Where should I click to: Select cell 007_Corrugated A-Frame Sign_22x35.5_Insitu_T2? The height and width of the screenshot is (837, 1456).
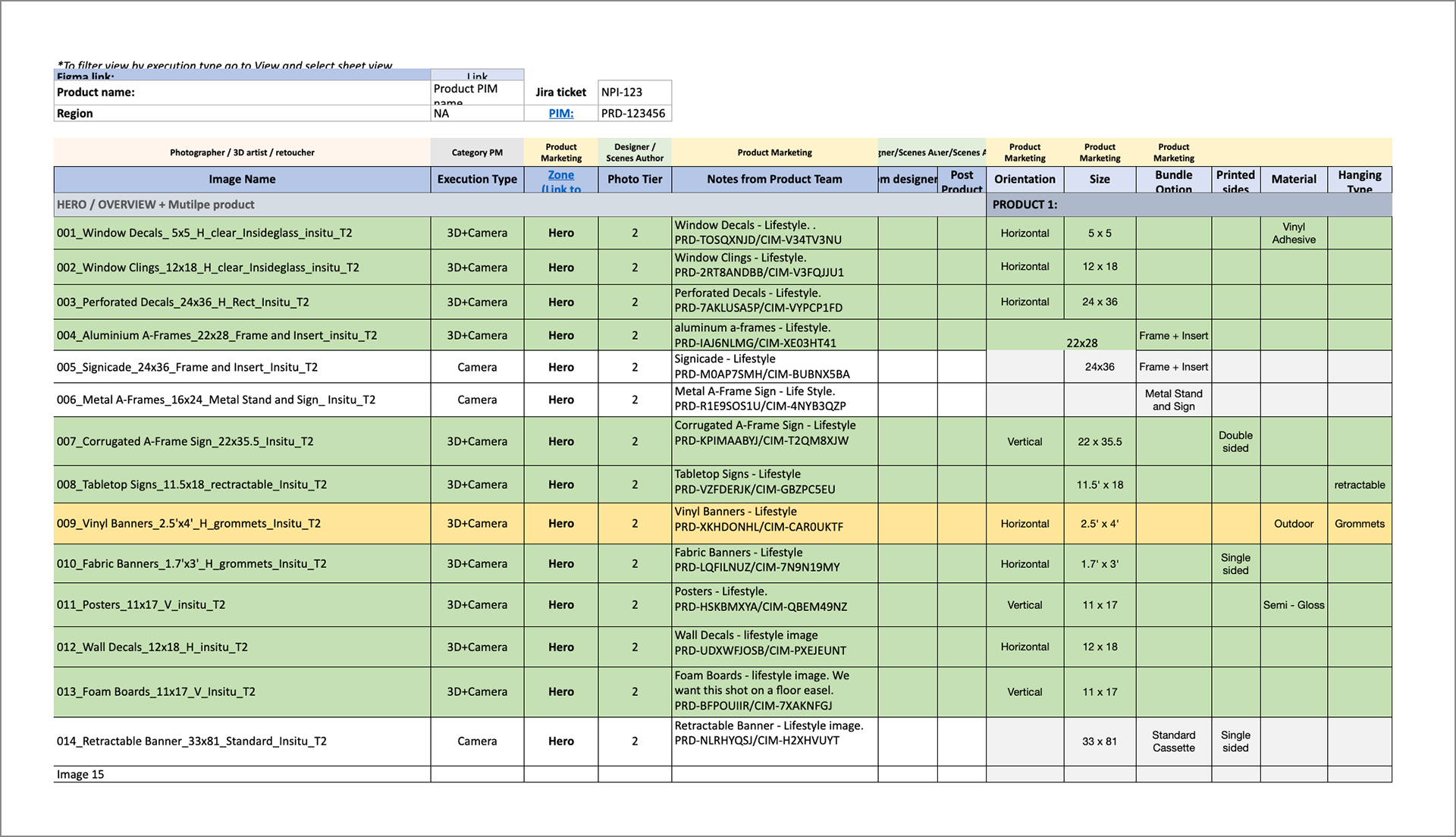242,441
